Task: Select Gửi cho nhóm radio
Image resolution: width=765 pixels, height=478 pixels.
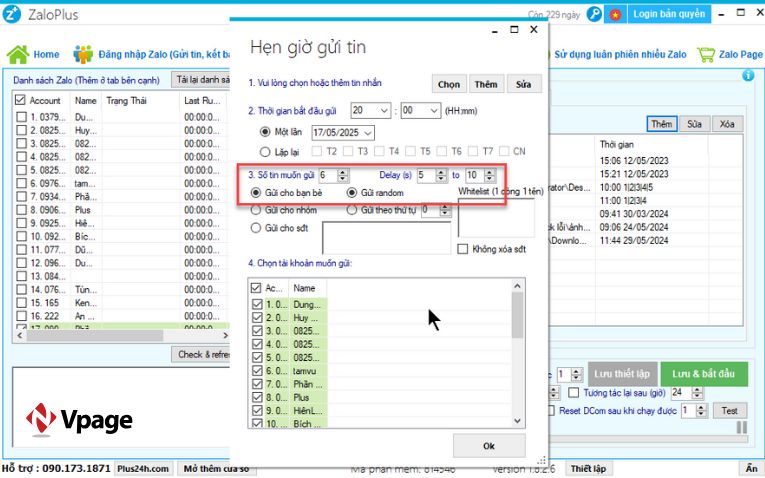Action: pyautogui.click(x=256, y=210)
